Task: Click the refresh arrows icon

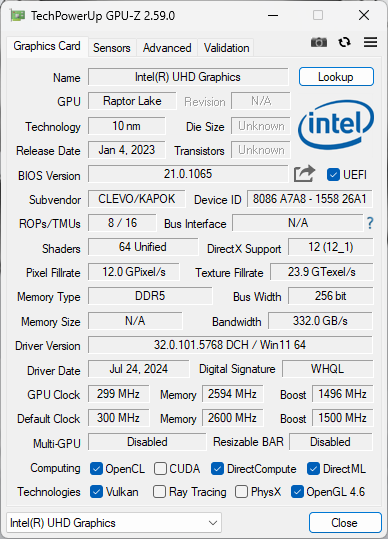Action: tap(344, 42)
